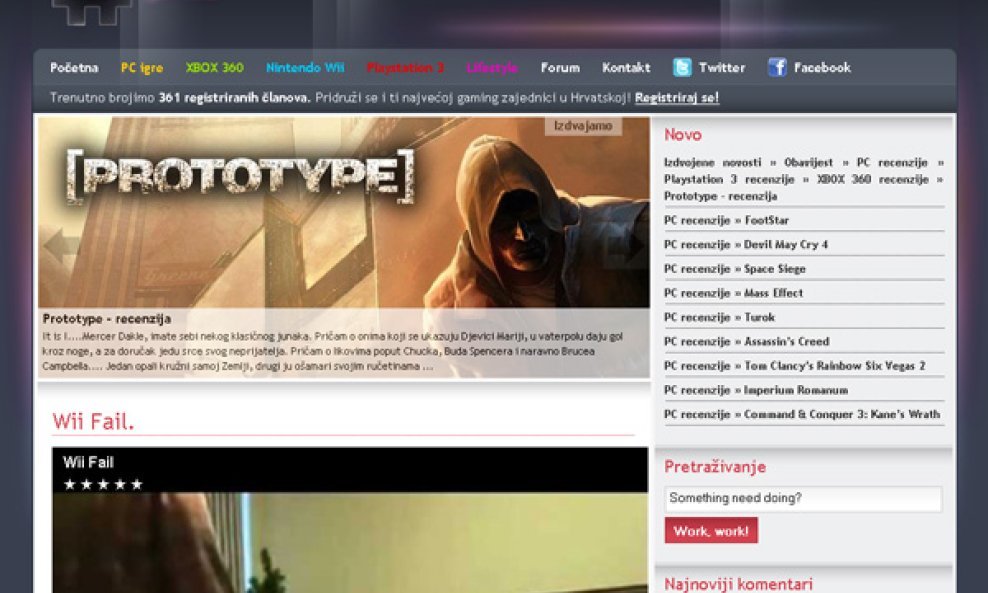The width and height of the screenshot is (988, 593).
Task: Follow the Twitter text link
Action: (x=722, y=67)
